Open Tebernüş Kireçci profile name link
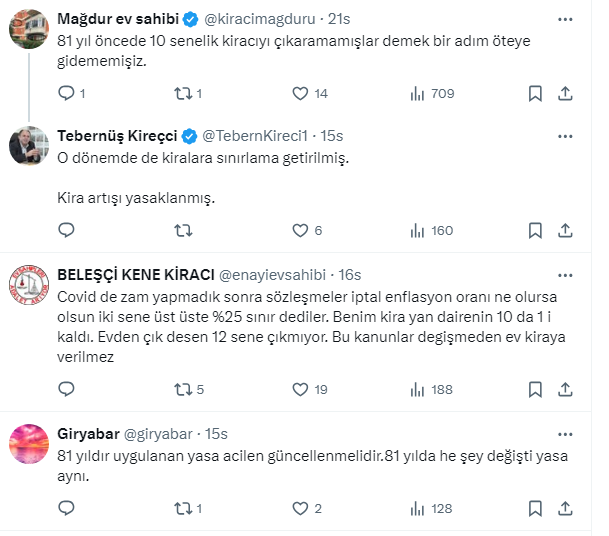The height and width of the screenshot is (536, 609). (115, 135)
